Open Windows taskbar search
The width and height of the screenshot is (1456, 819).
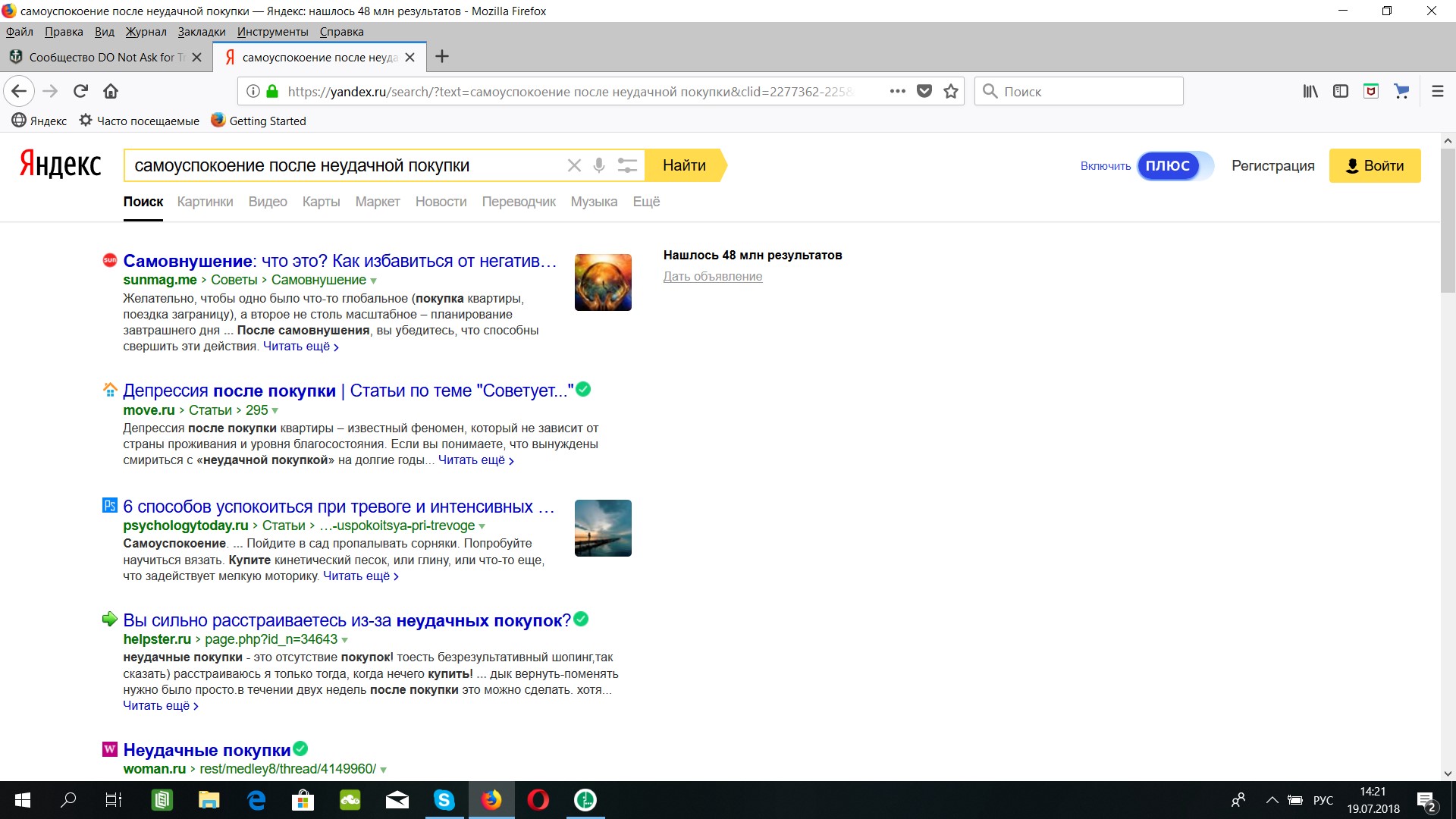[68, 800]
